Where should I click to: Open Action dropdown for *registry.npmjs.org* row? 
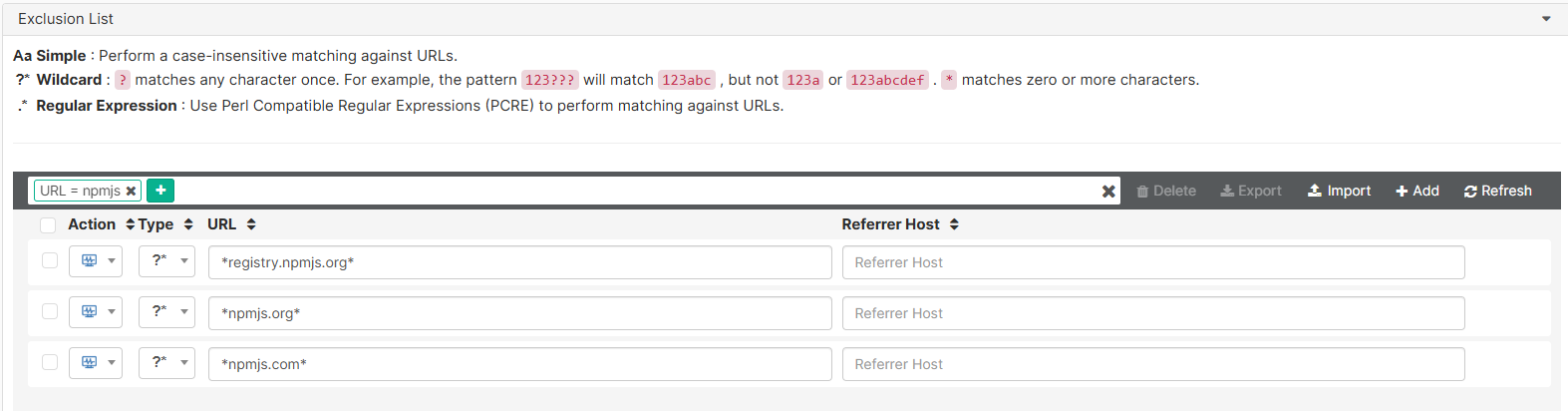96,261
